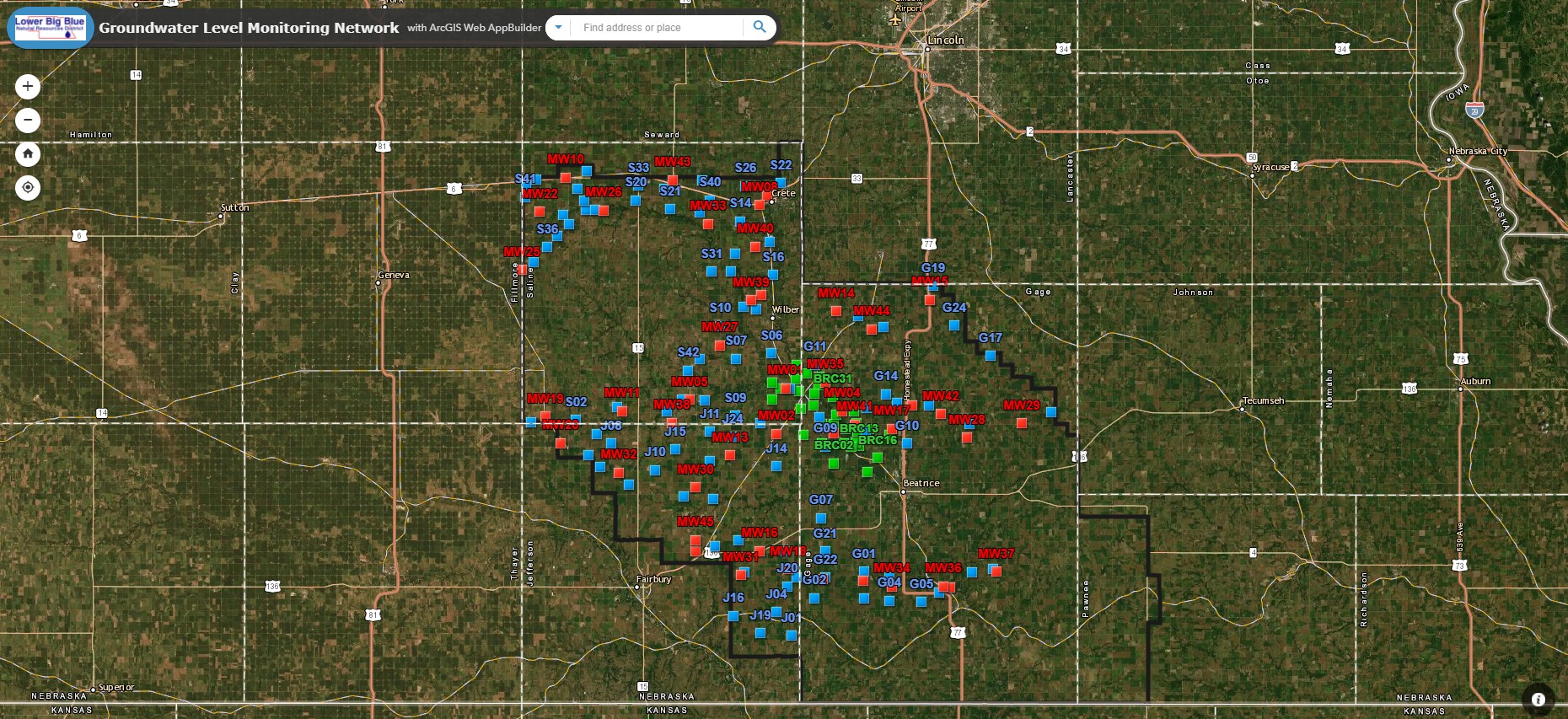Click the S10 label
Screen dimensions: 1568x719
(x=721, y=308)
